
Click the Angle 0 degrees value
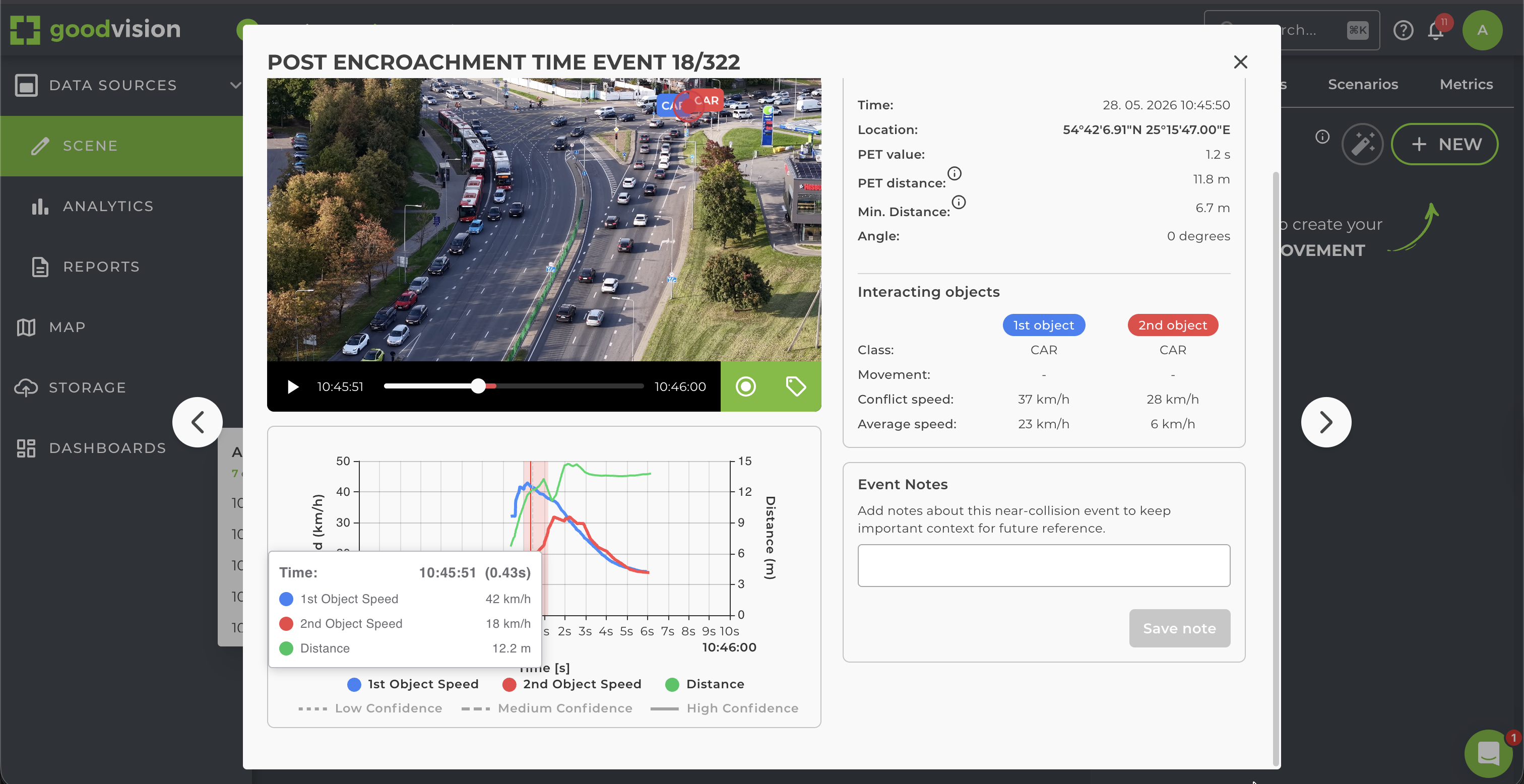(1198, 236)
